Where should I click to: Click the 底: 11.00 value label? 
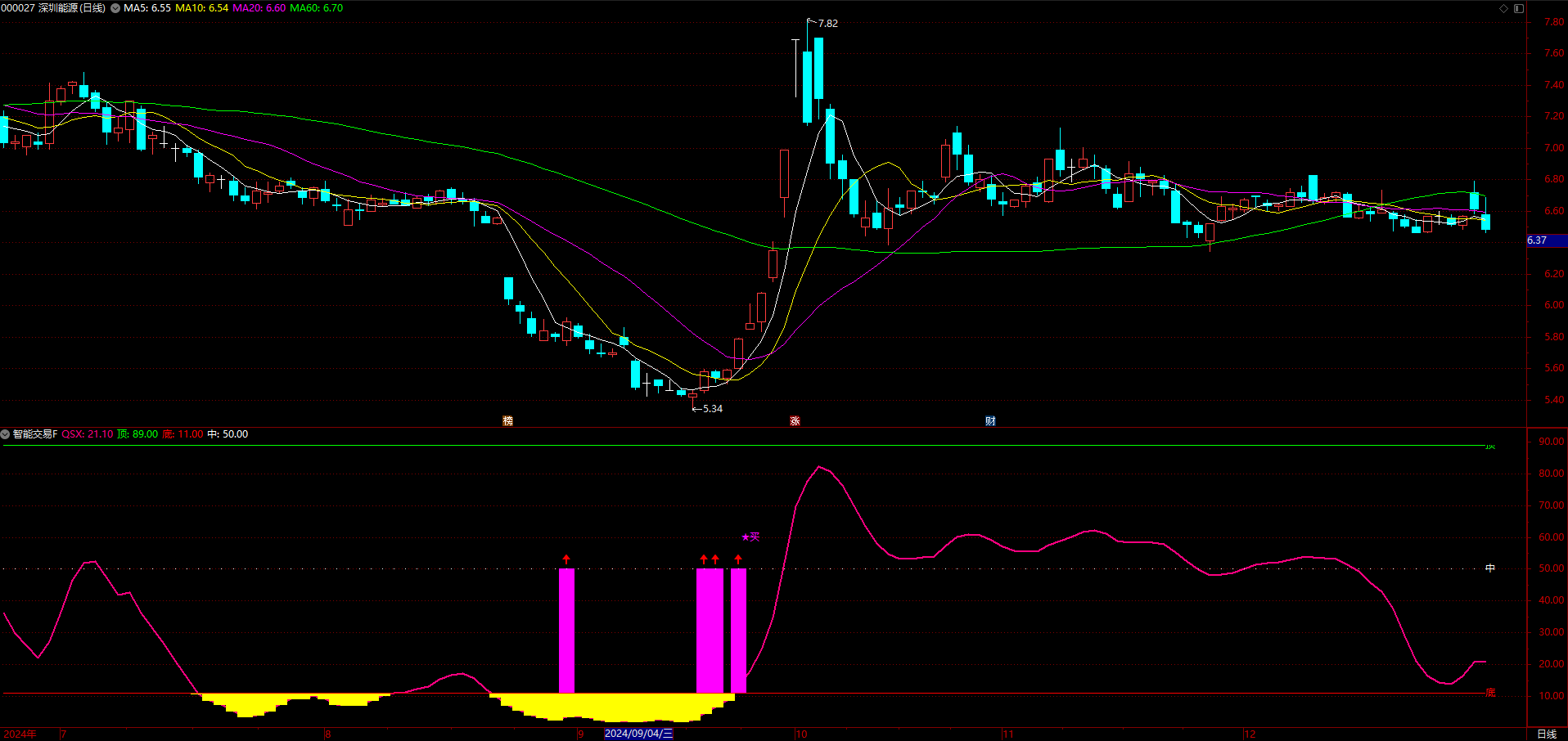(182, 434)
